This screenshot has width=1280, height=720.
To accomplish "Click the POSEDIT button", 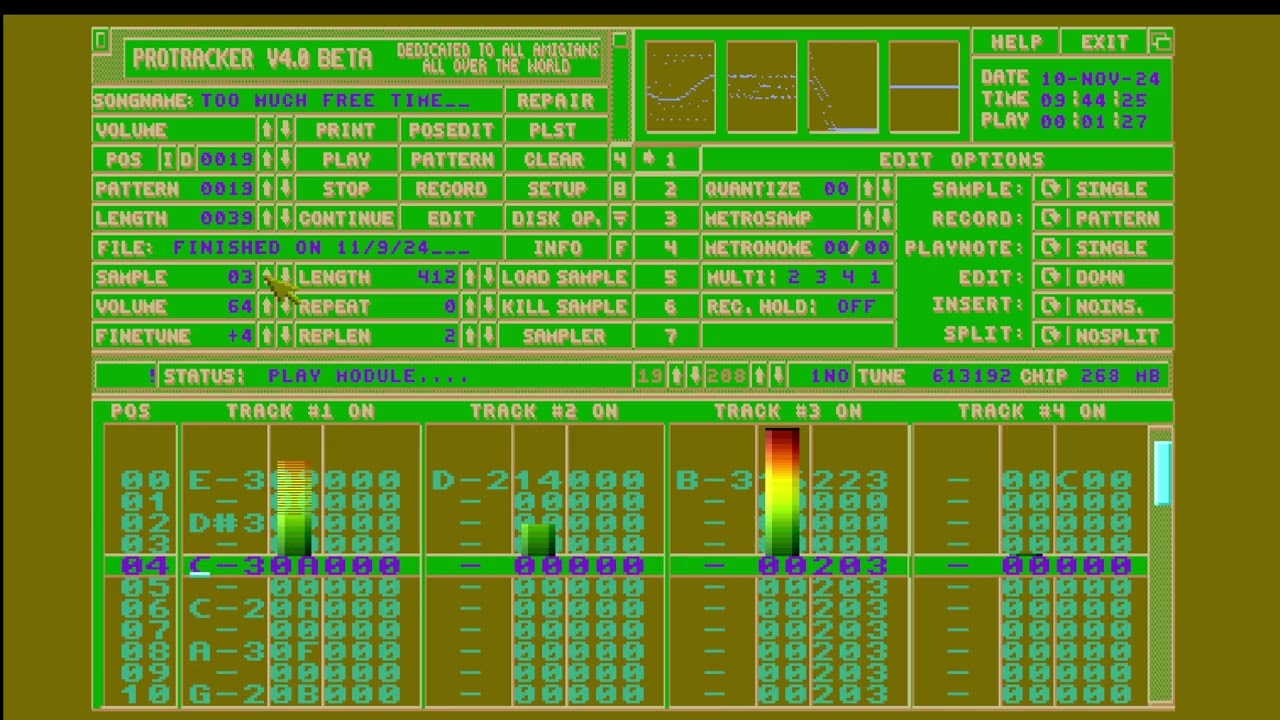I will tap(451, 130).
